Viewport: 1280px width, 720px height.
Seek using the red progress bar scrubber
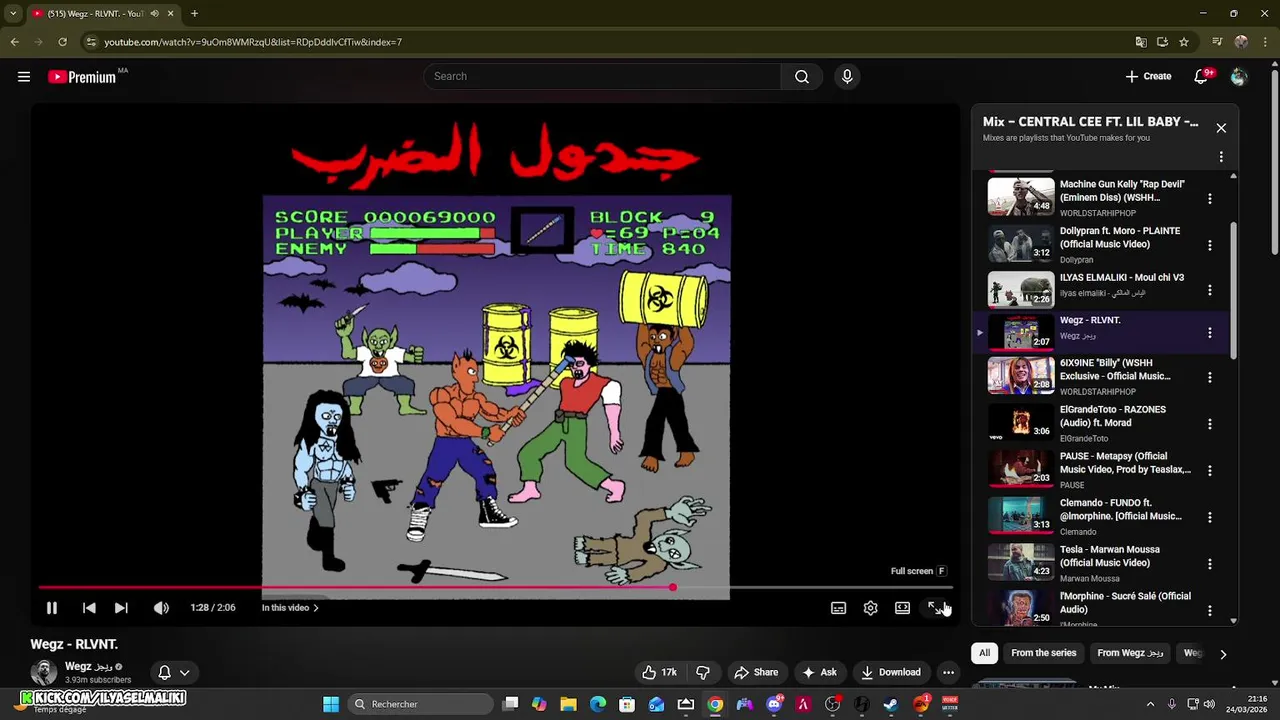[673, 587]
